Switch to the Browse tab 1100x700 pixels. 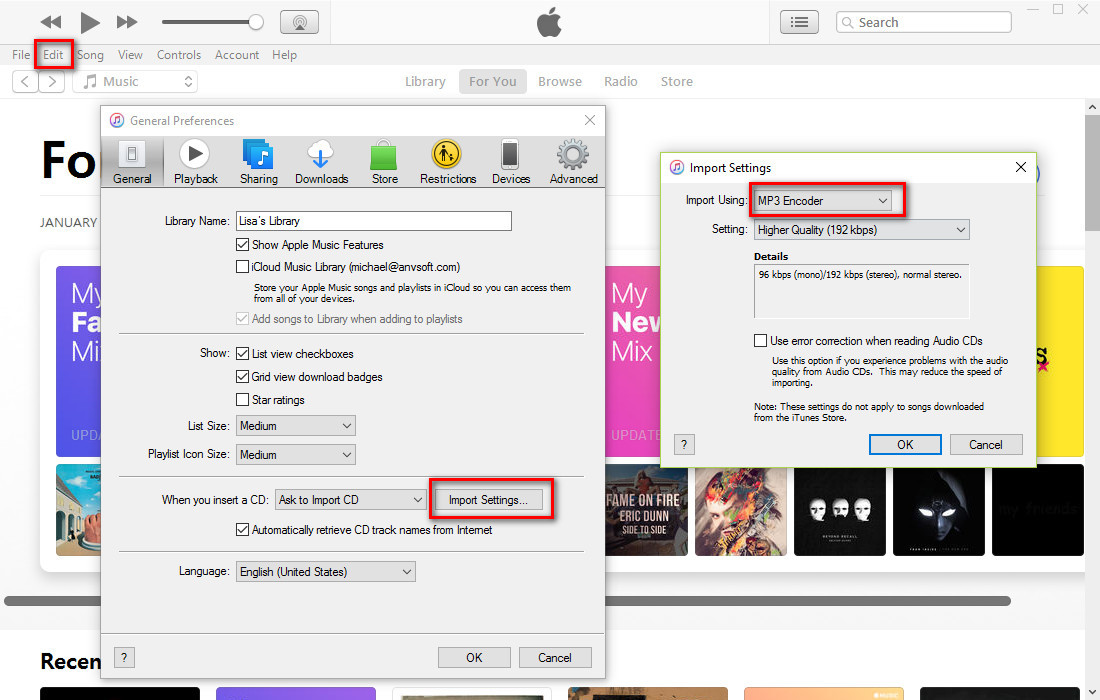click(x=560, y=81)
